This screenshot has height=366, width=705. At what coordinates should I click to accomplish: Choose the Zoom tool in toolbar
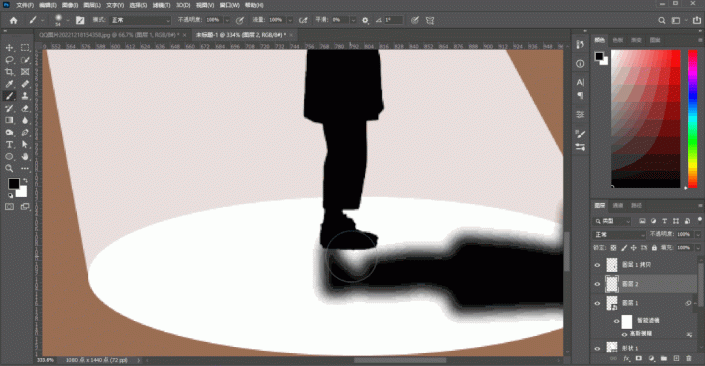point(9,168)
